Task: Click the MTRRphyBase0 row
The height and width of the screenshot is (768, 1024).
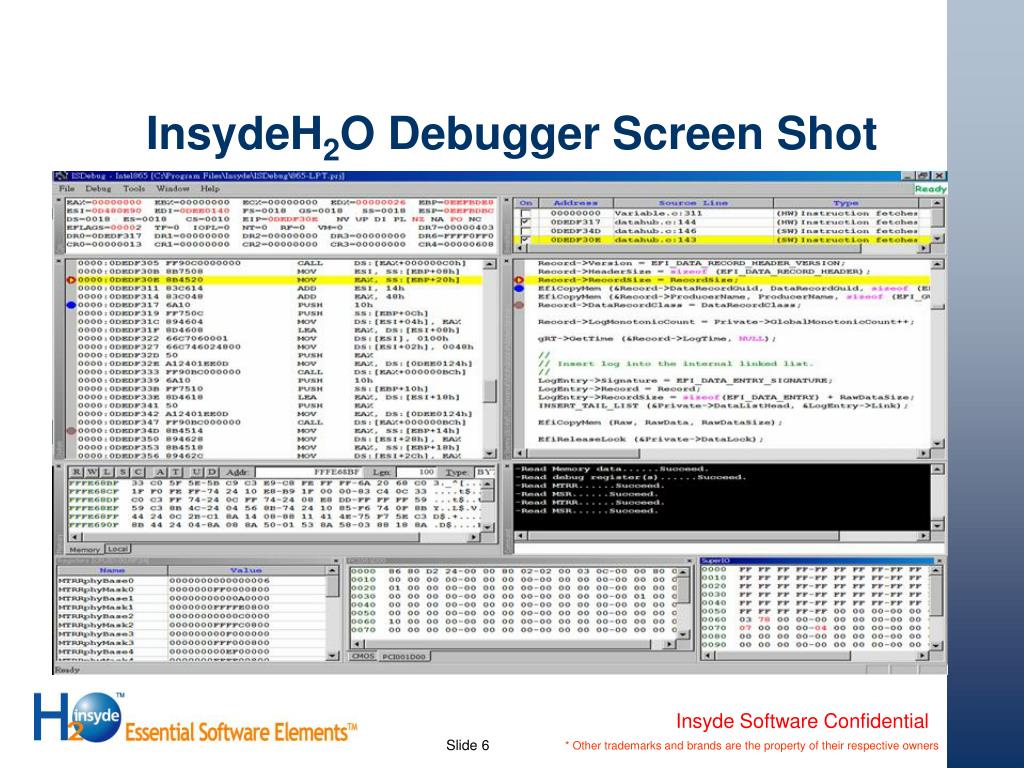Action: [191, 581]
